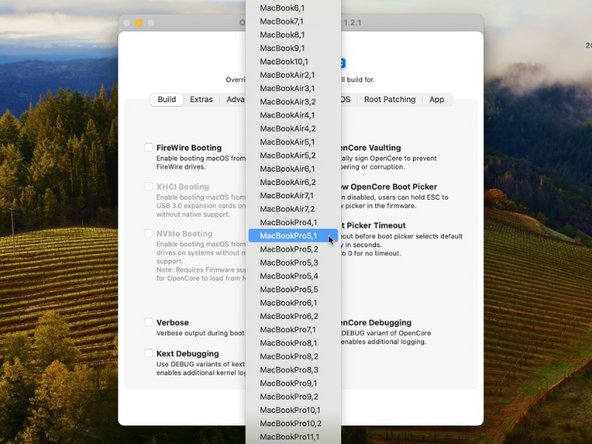The width and height of the screenshot is (592, 444).
Task: Choose MacBookPro10,2 from the list
Action: click(x=293, y=424)
